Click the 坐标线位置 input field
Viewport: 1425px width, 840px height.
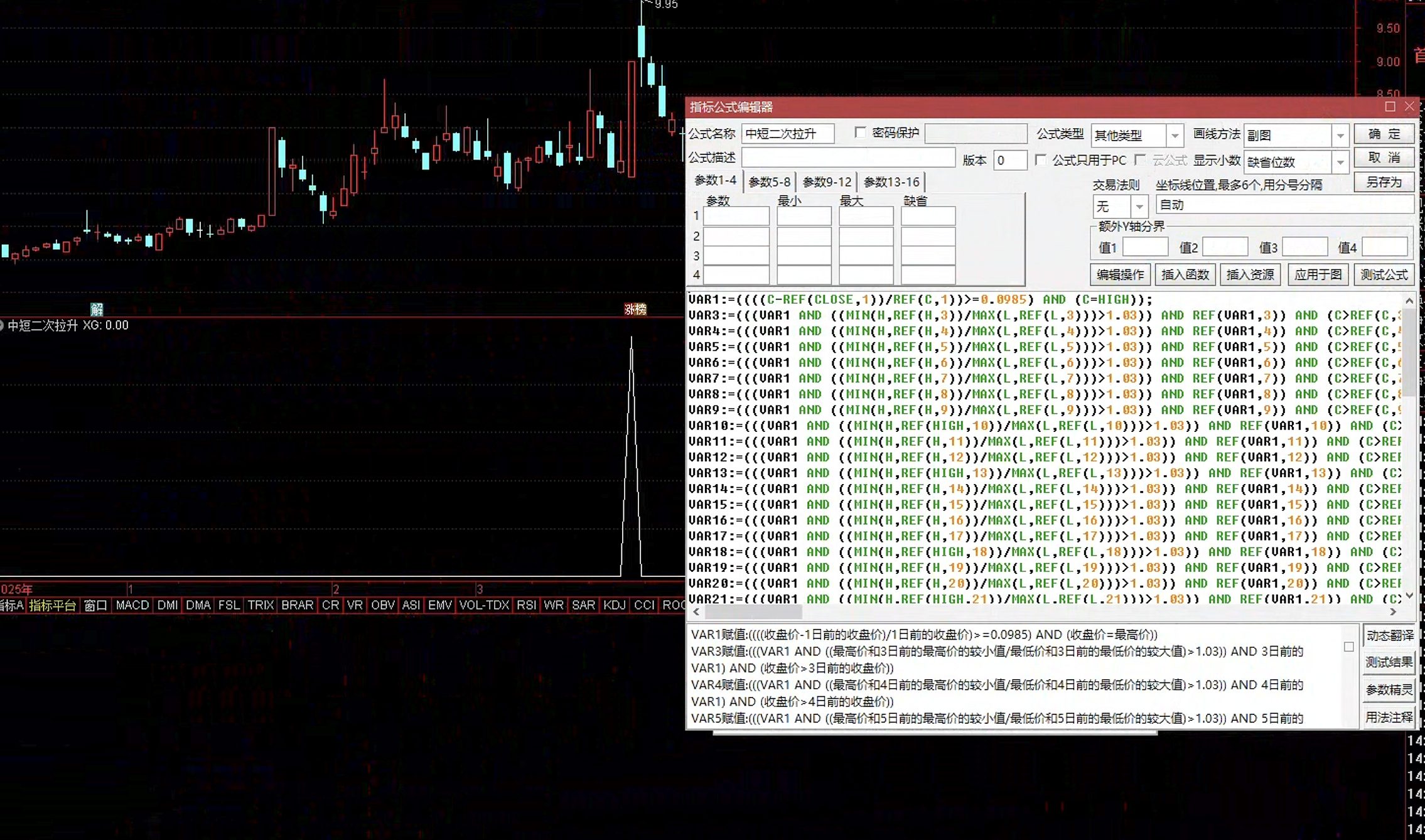1285,205
